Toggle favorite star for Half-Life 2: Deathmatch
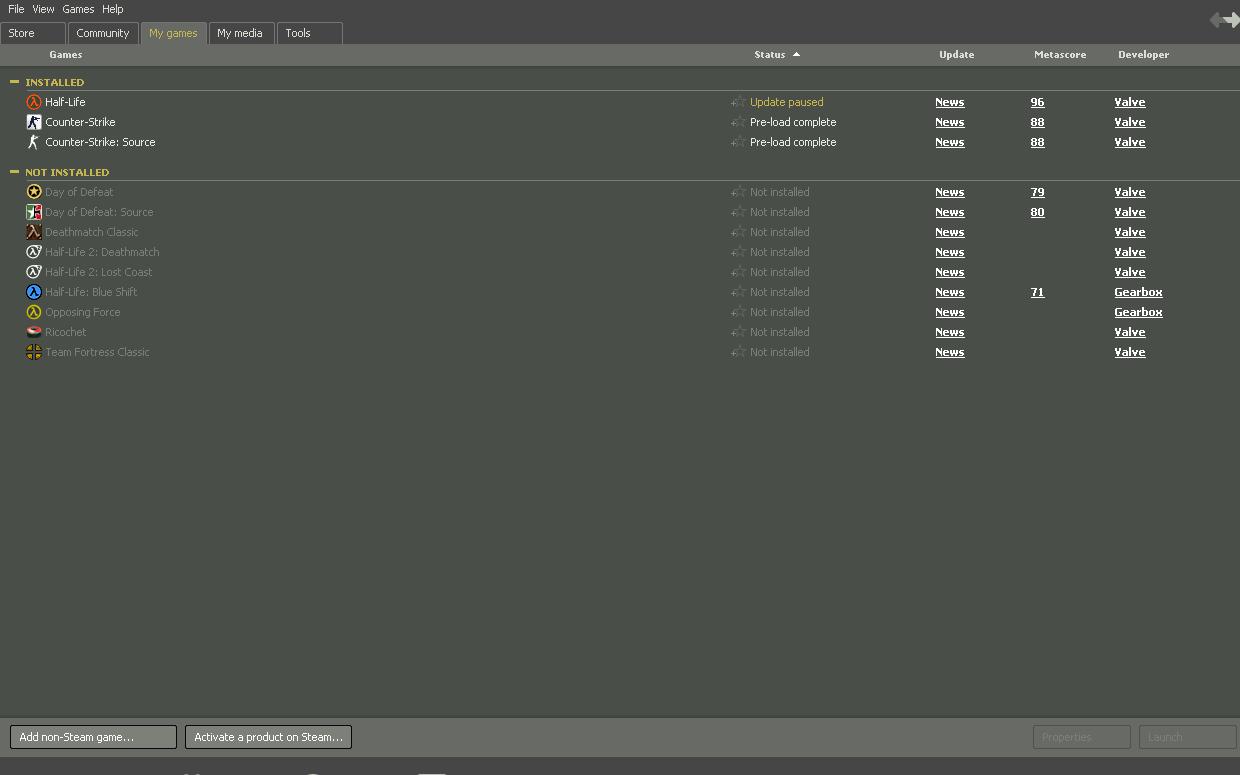This screenshot has width=1240, height=775. (x=738, y=252)
